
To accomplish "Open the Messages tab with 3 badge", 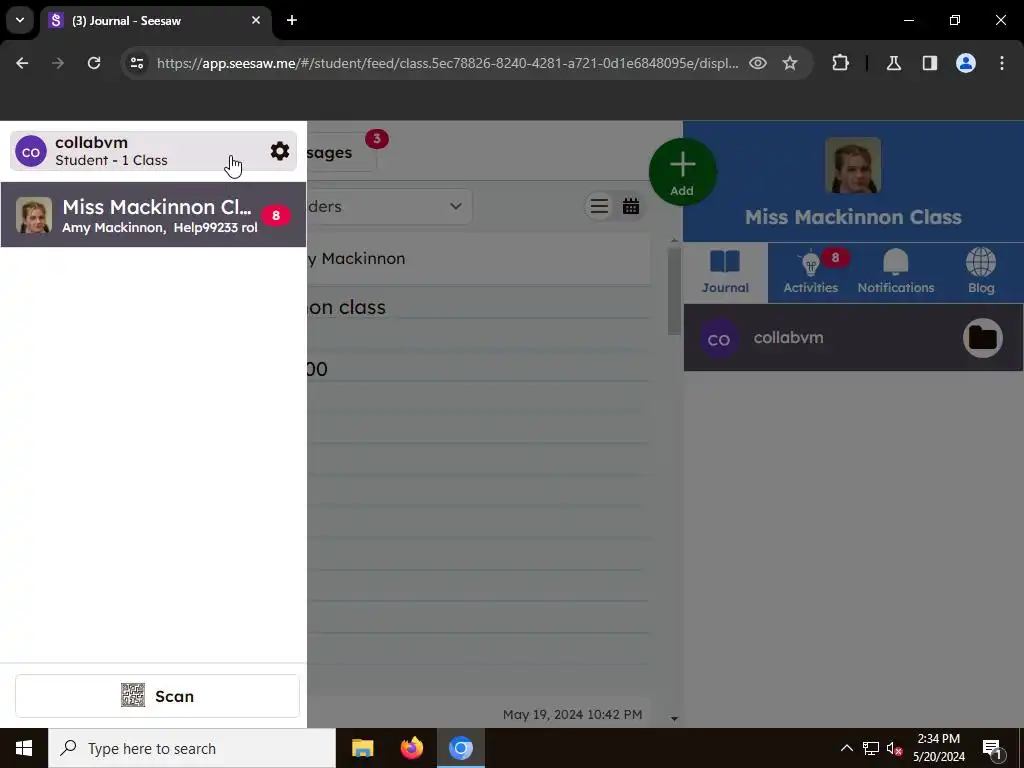I will point(342,152).
